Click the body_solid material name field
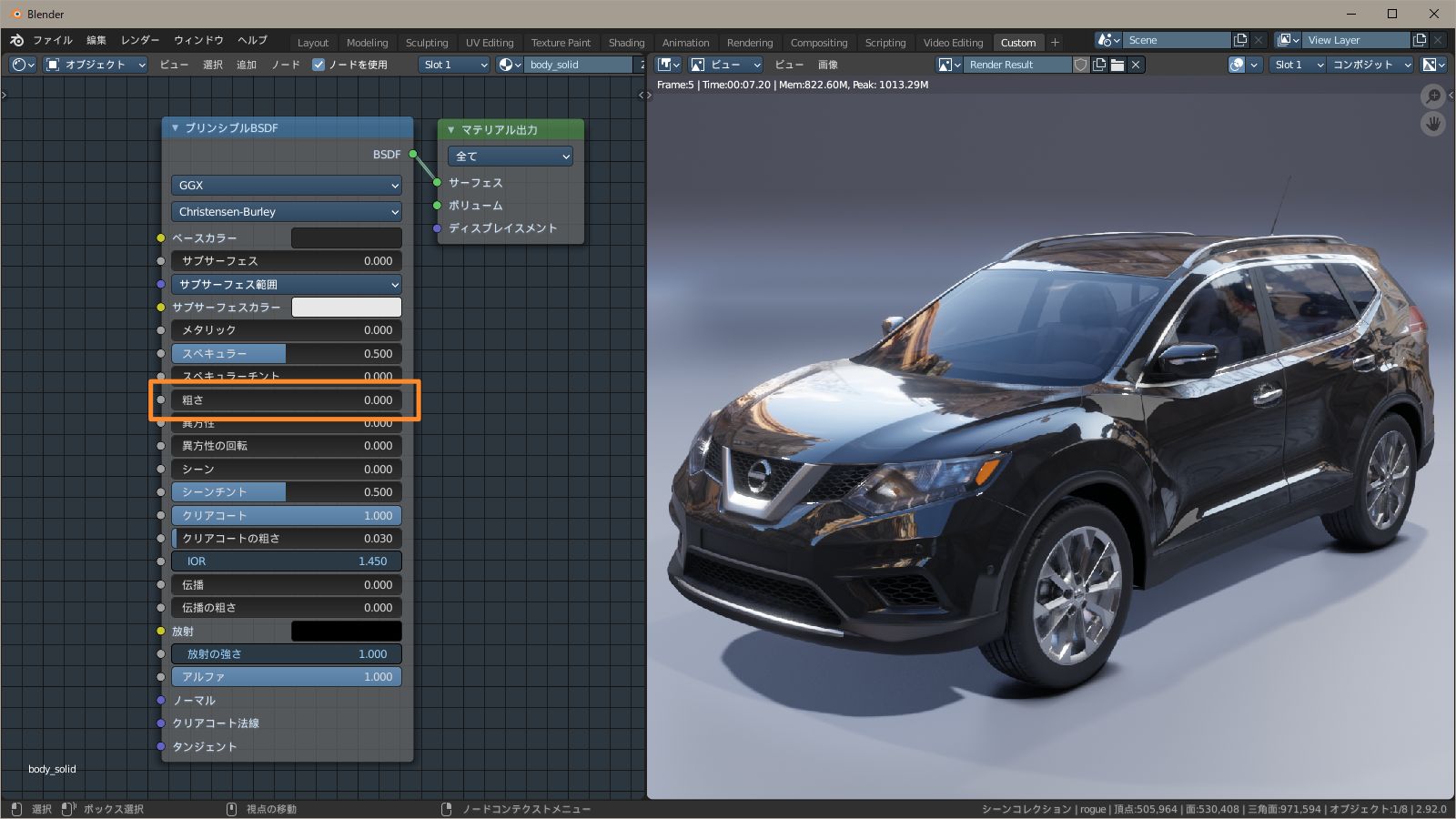This screenshot has height=819, width=1456. click(579, 65)
